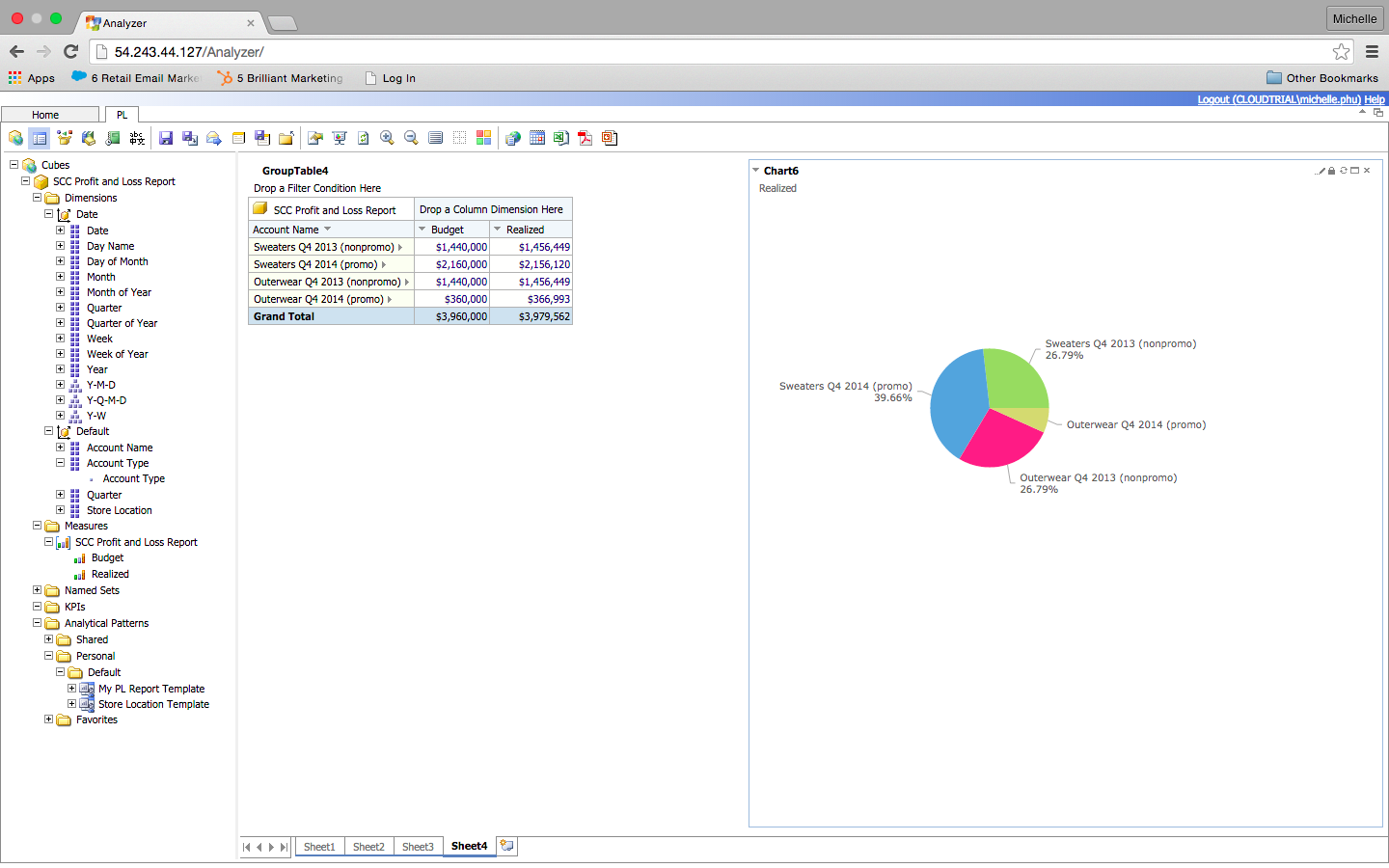
Task: Open the Log In bookmark
Action: click(391, 78)
